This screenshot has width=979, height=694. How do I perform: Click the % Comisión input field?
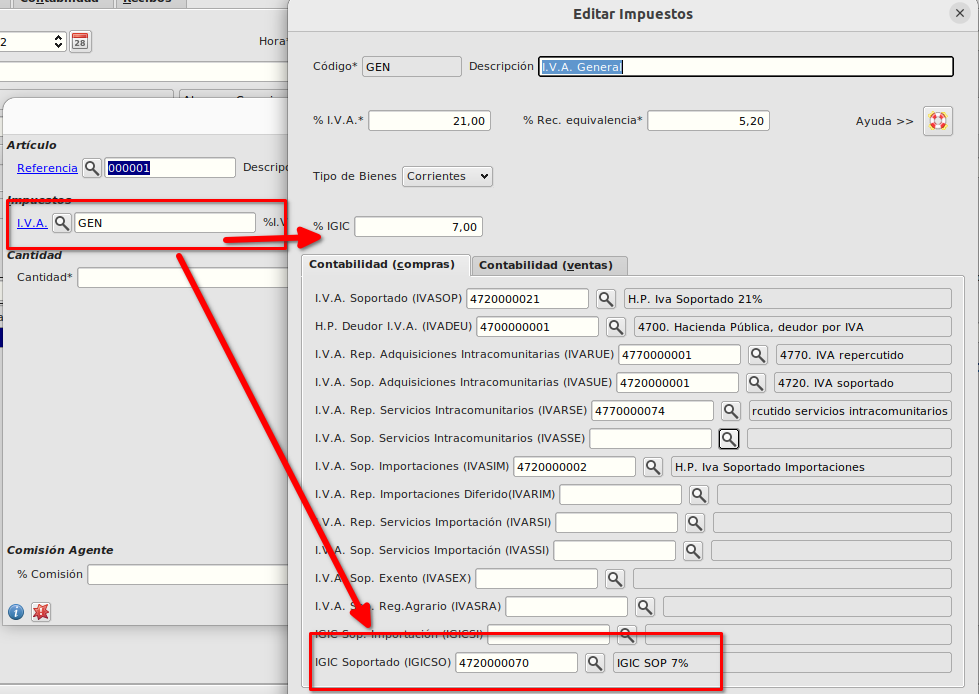(188, 575)
